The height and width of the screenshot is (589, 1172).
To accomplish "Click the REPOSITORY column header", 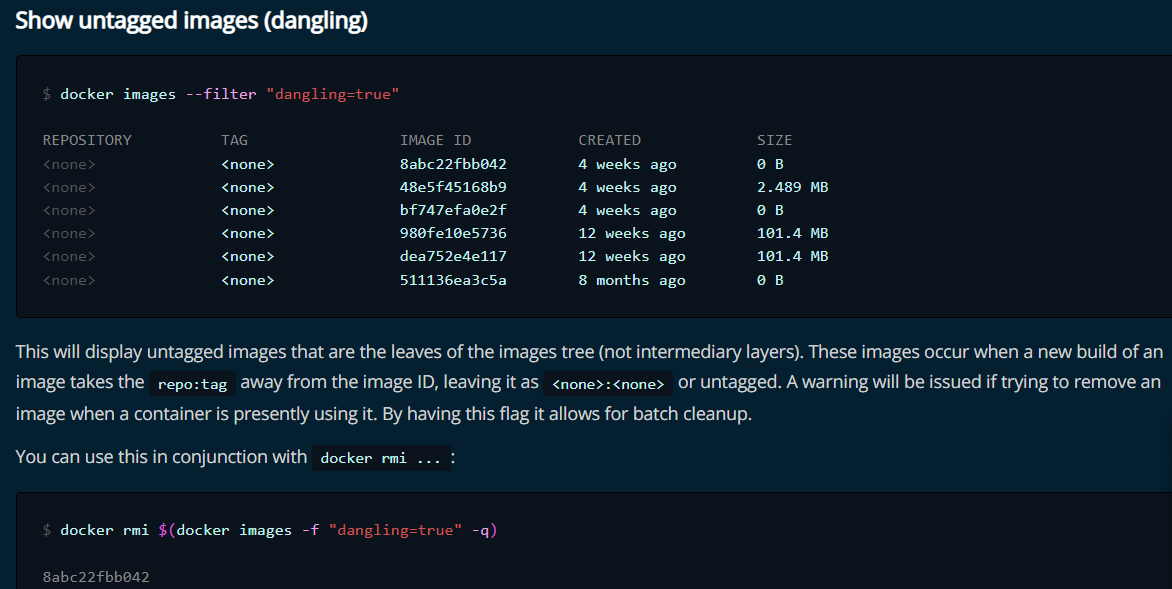I will pos(87,141).
